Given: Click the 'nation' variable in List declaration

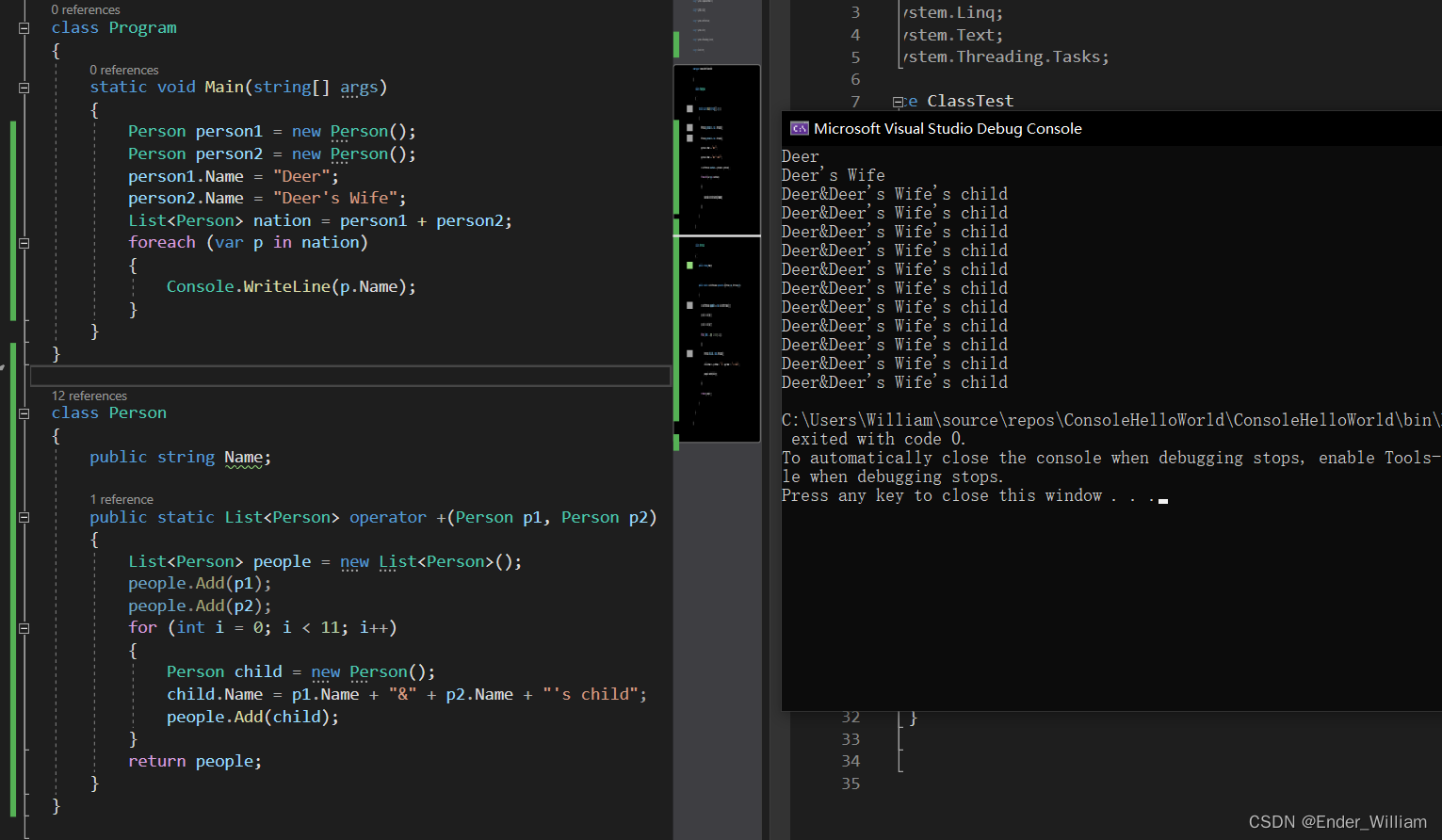Looking at the screenshot, I should (282, 220).
